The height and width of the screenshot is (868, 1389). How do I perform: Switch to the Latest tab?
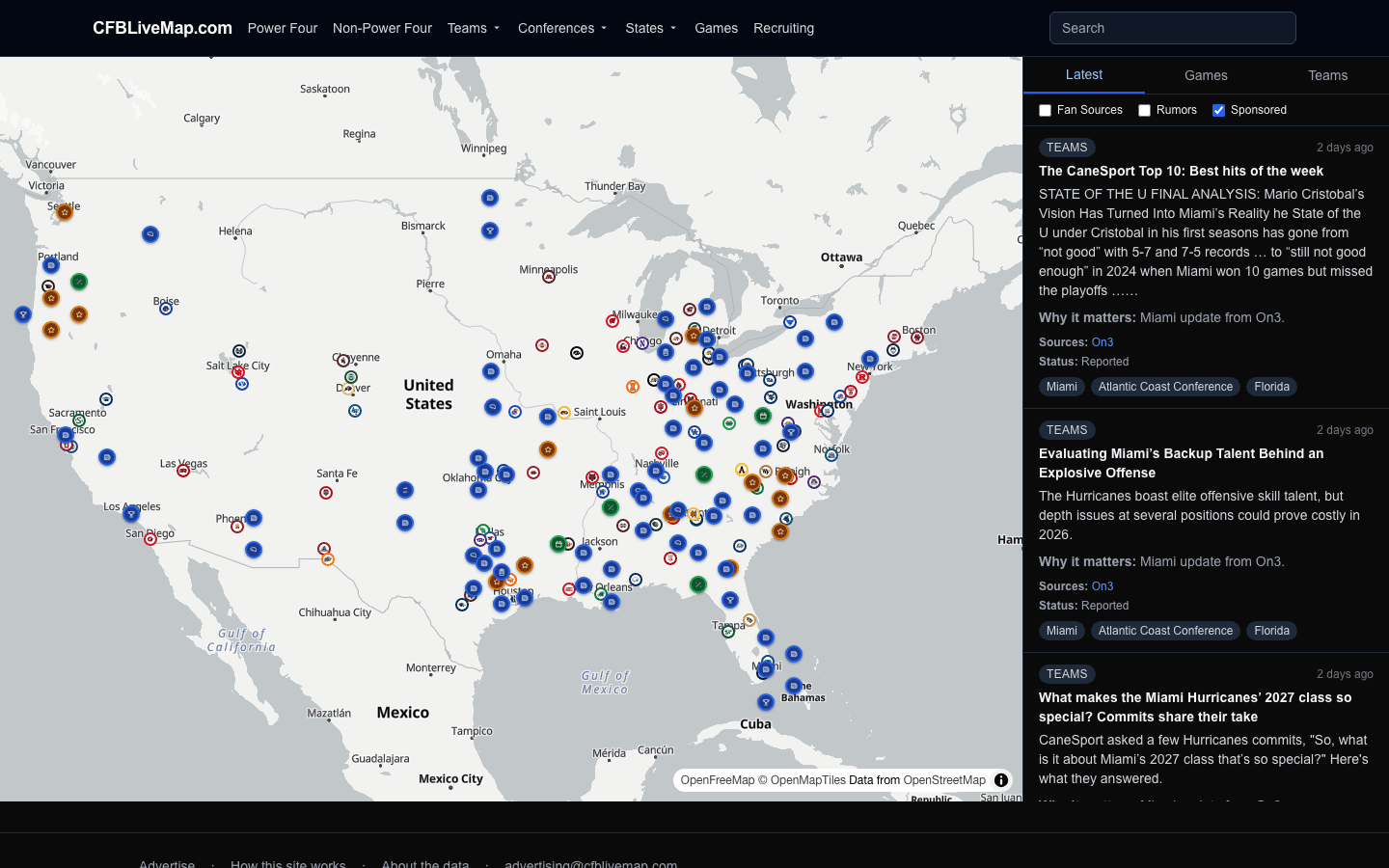tap(1084, 74)
